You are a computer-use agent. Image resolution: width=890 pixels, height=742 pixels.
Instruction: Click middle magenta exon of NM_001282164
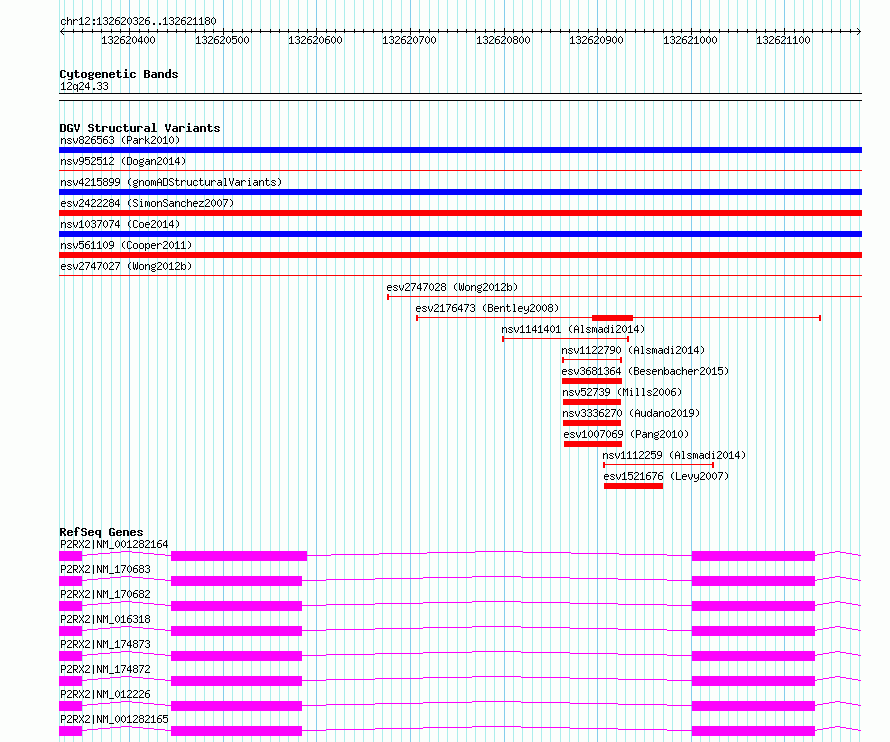click(x=239, y=556)
